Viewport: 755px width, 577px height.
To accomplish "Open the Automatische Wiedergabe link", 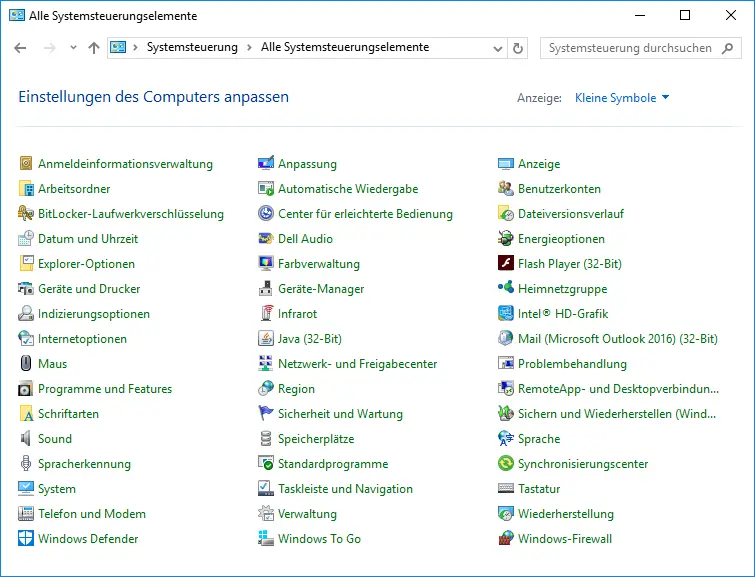I will point(348,189).
